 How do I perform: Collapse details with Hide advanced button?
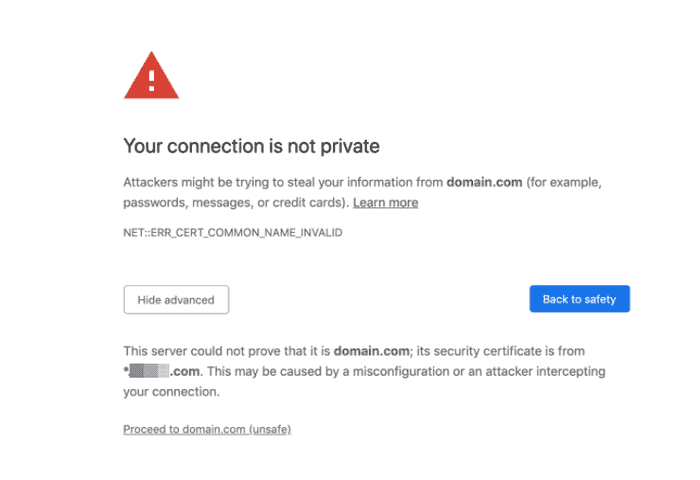[176, 300]
